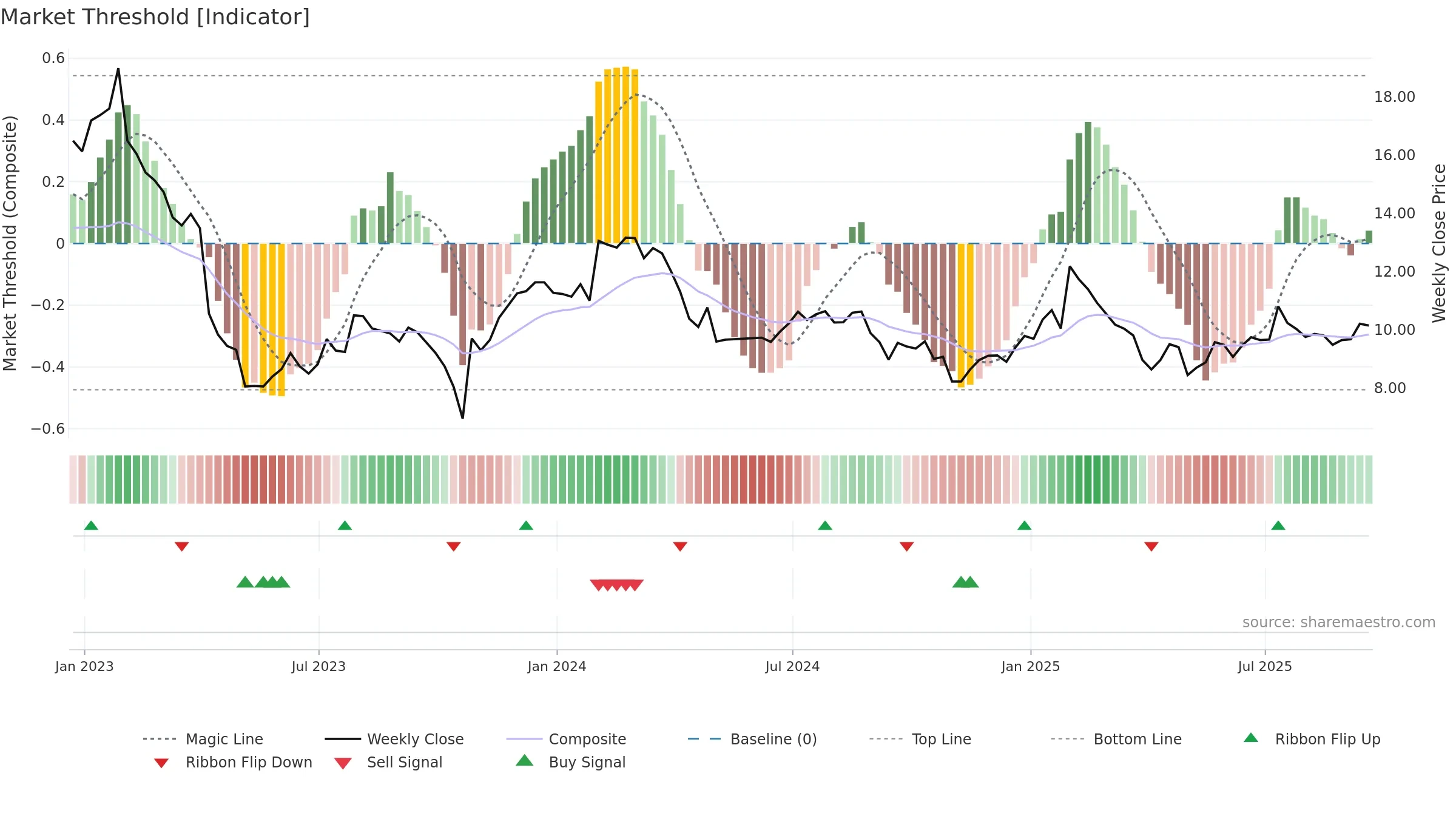
Task: Toggle the Top Line legend entry
Action: (920, 739)
